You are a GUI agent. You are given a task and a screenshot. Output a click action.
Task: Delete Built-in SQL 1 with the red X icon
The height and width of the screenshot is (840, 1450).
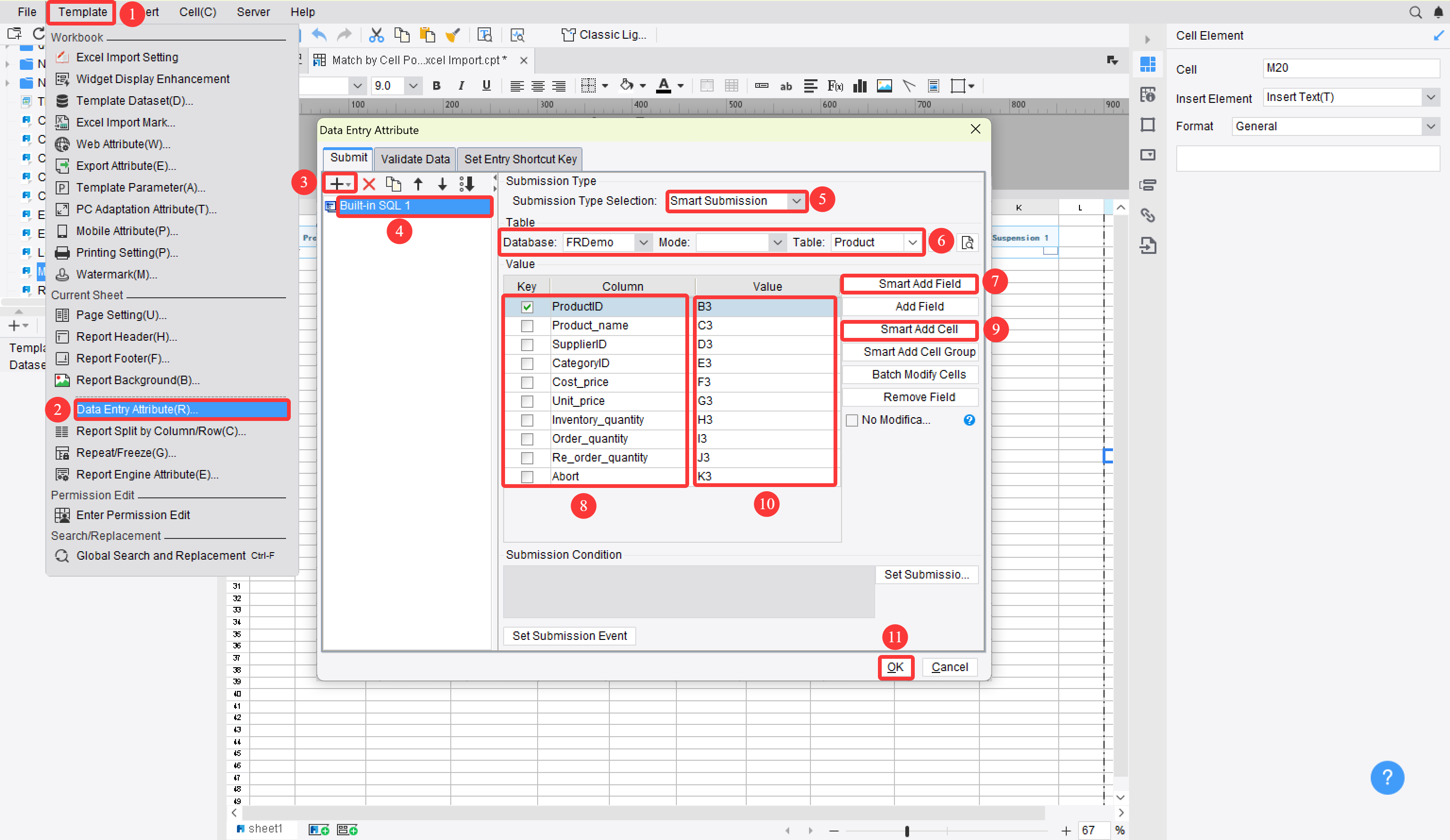[x=369, y=184]
